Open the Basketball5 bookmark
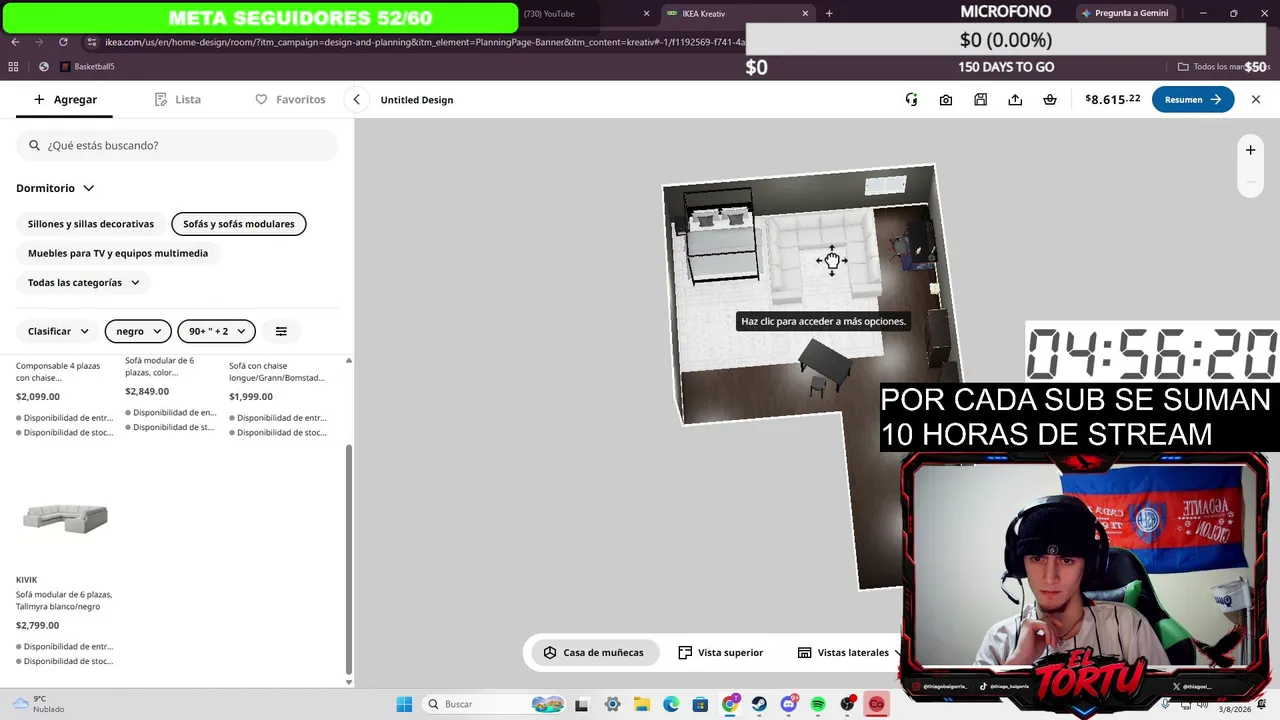 [87, 67]
